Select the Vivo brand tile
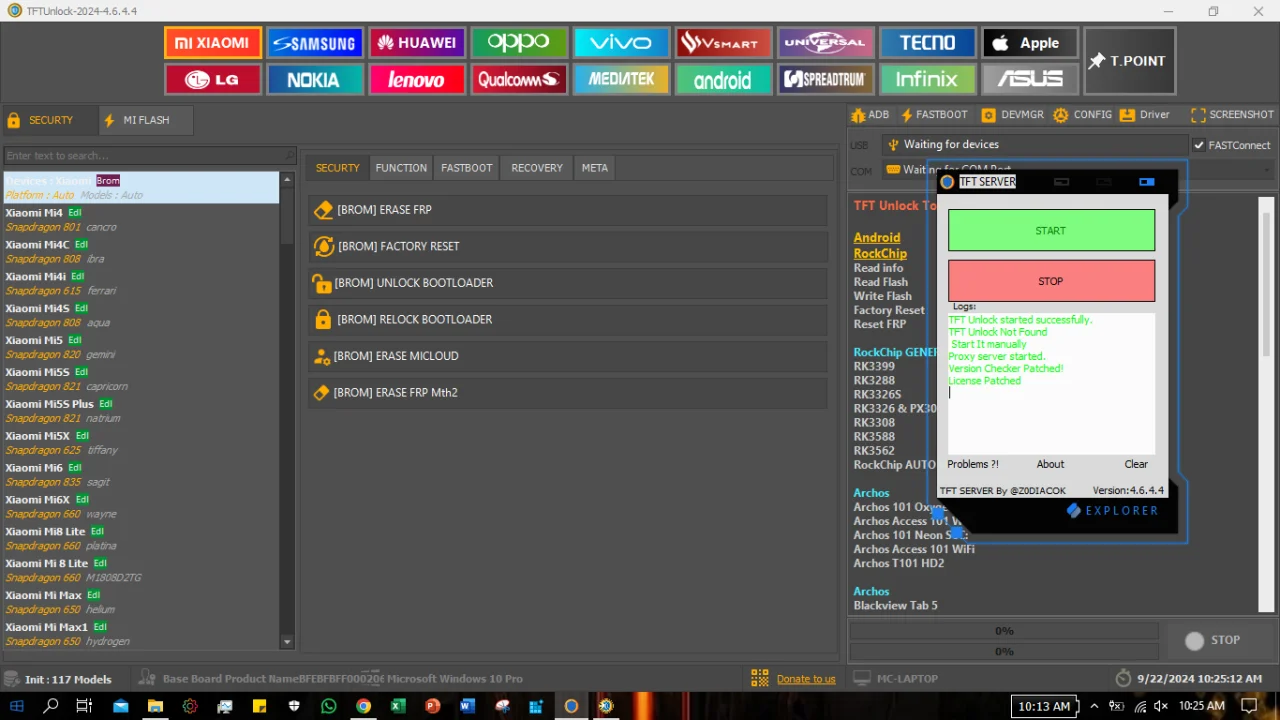The height and width of the screenshot is (720, 1280). pyautogui.click(x=621, y=43)
